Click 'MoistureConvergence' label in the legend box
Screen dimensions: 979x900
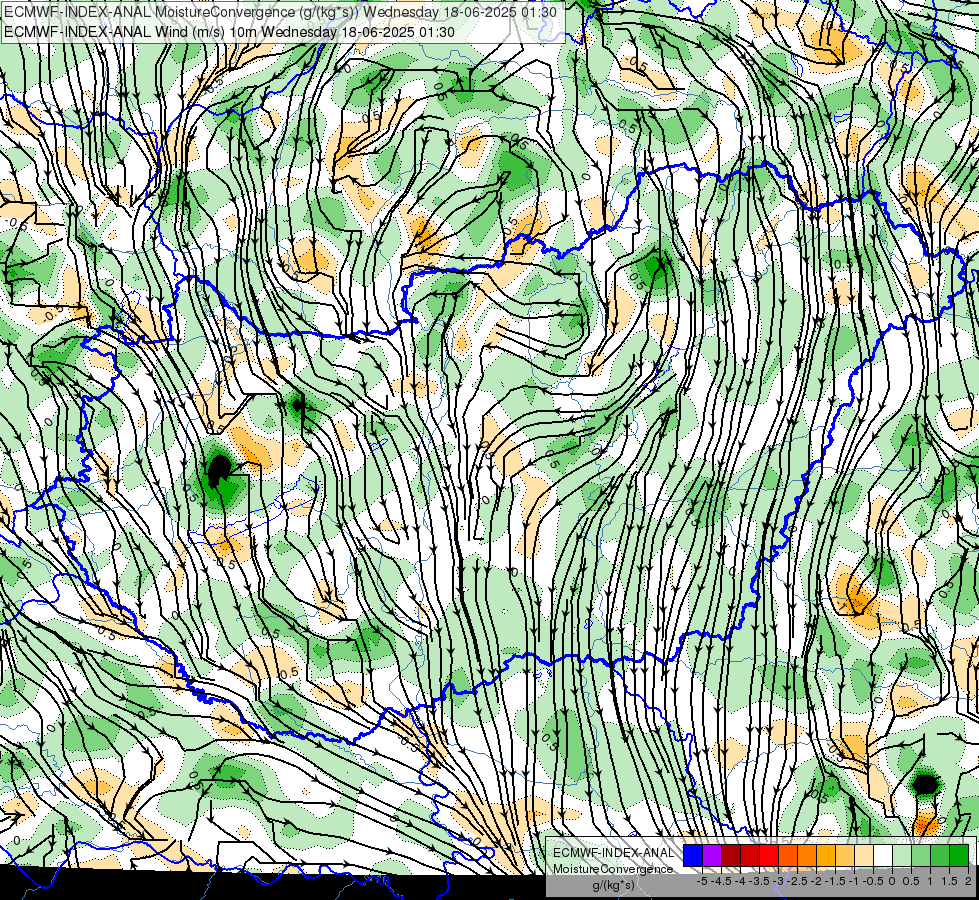(613, 869)
